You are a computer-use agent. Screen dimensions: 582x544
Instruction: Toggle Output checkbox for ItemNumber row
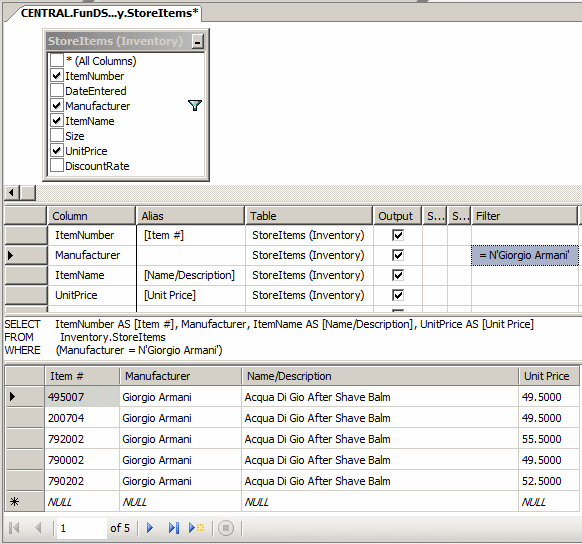398,235
